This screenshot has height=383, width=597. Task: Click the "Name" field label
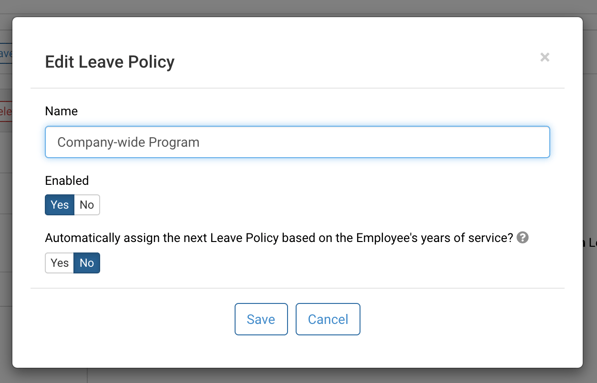[x=61, y=111]
